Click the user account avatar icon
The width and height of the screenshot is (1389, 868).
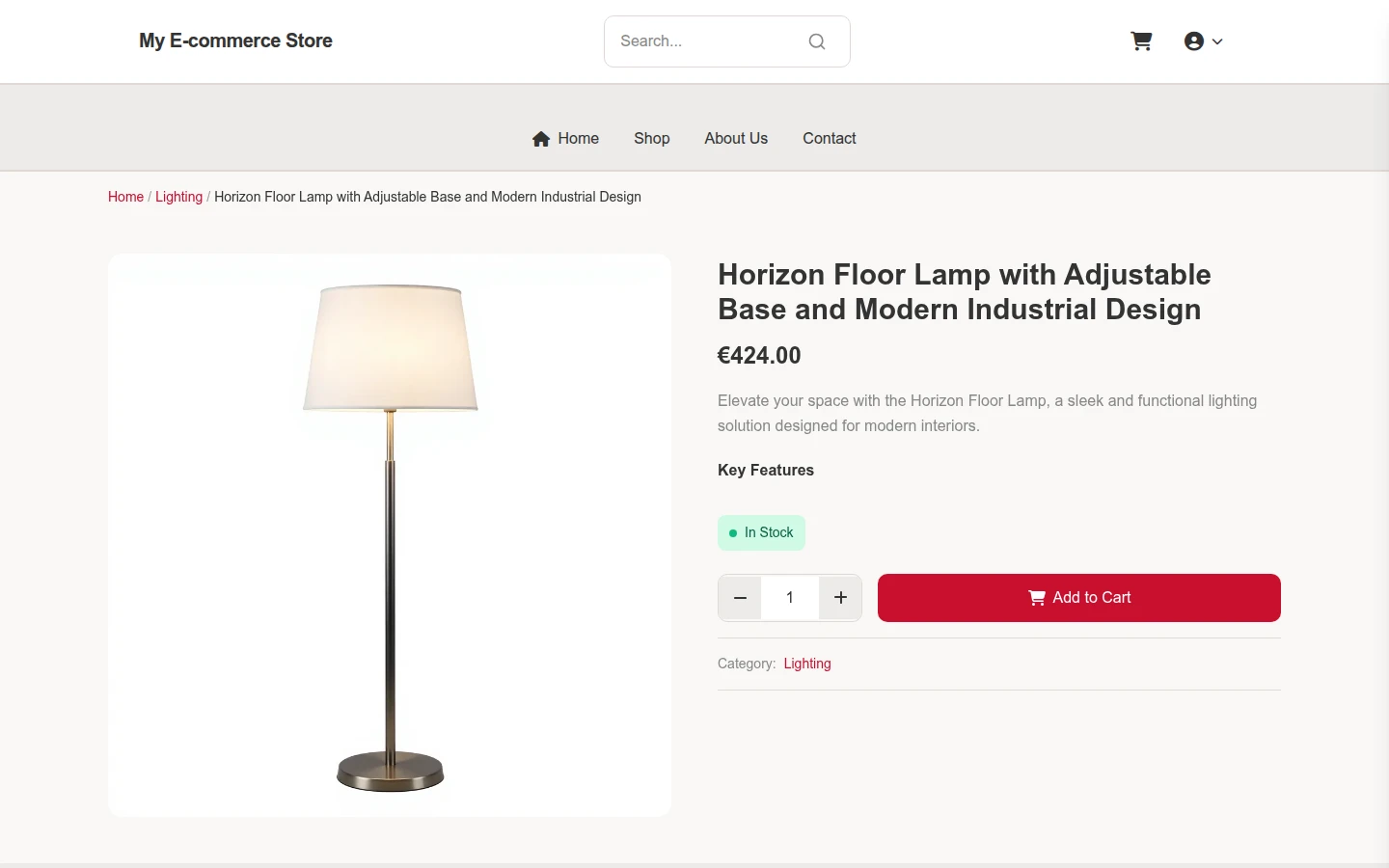pos(1194,41)
